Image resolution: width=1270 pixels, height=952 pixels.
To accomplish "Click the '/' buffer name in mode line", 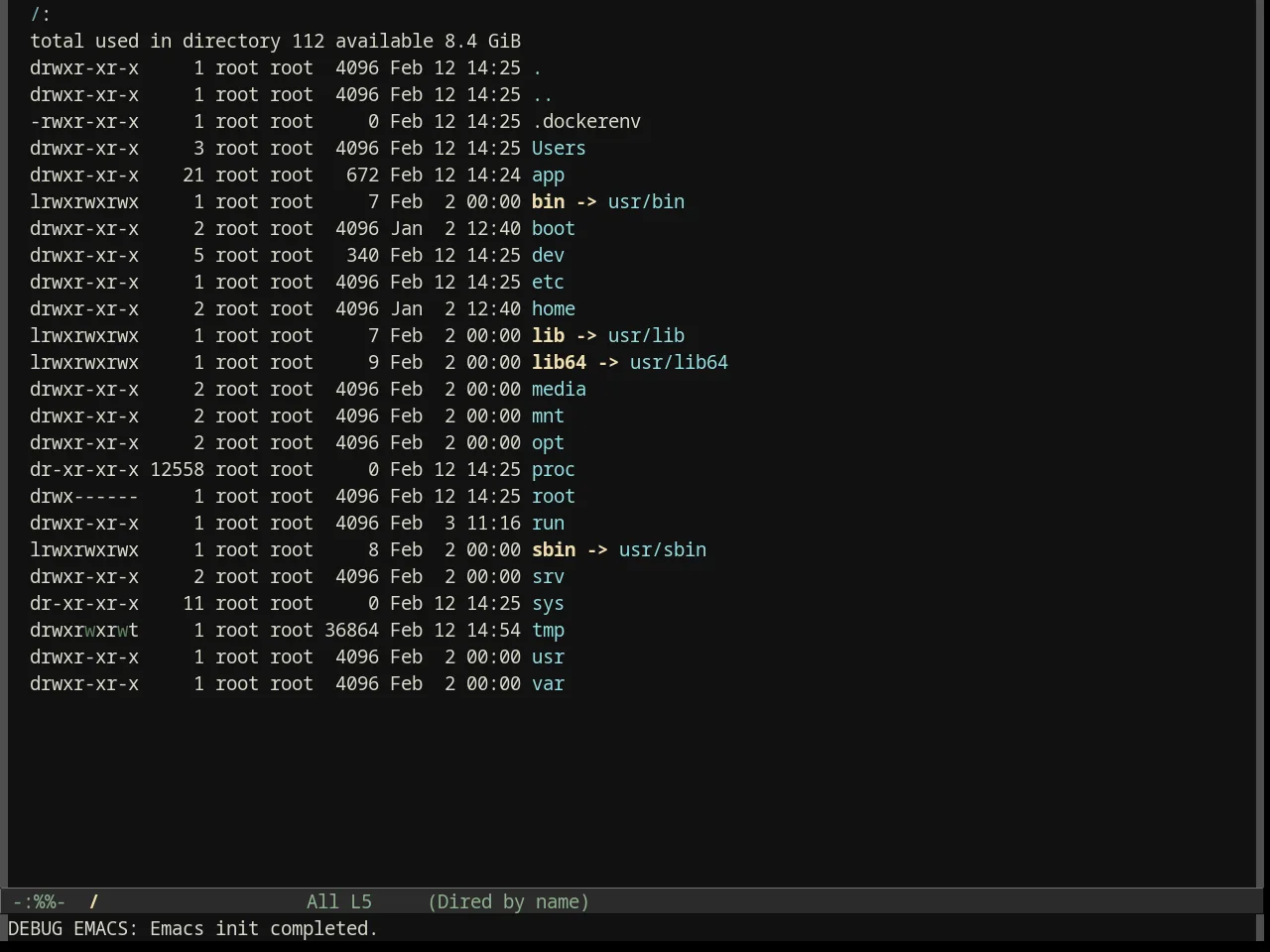I will pyautogui.click(x=94, y=901).
